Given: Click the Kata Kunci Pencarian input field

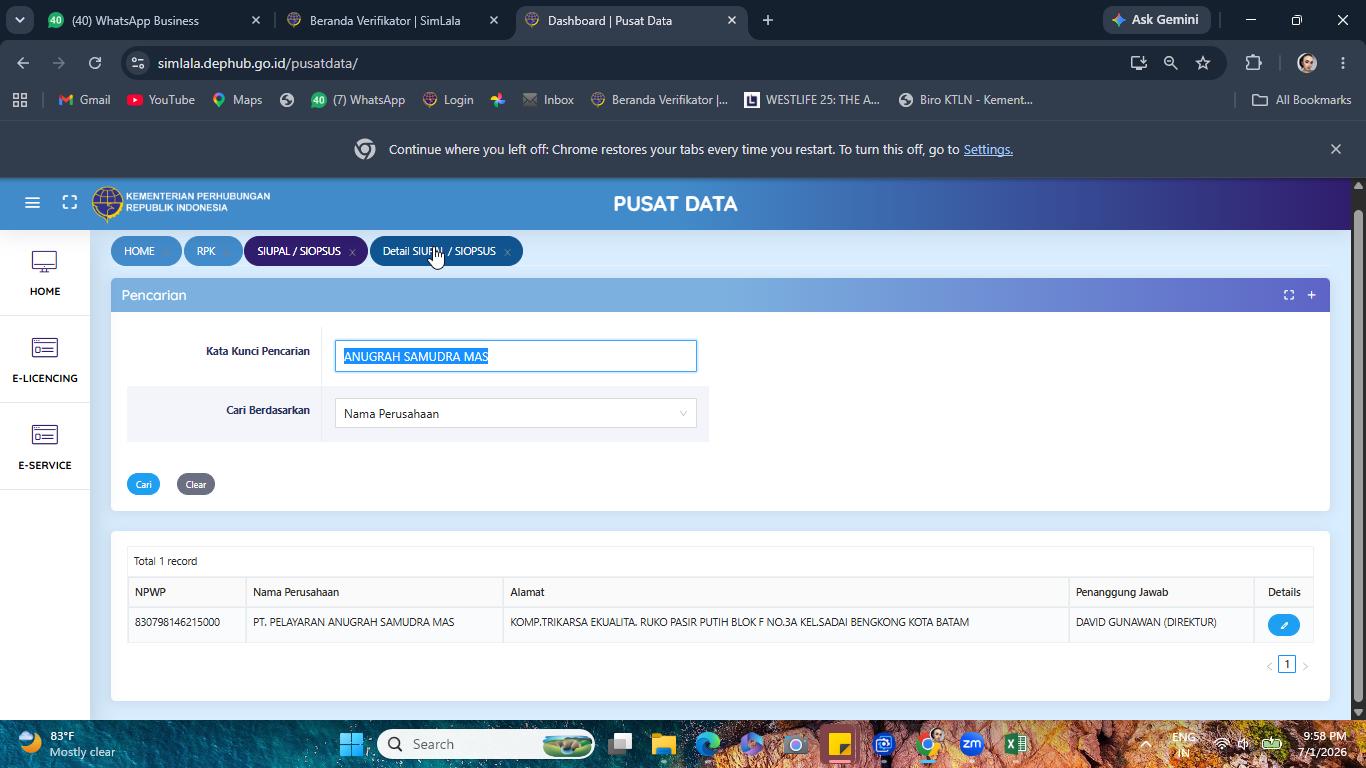Looking at the screenshot, I should coord(516,356).
